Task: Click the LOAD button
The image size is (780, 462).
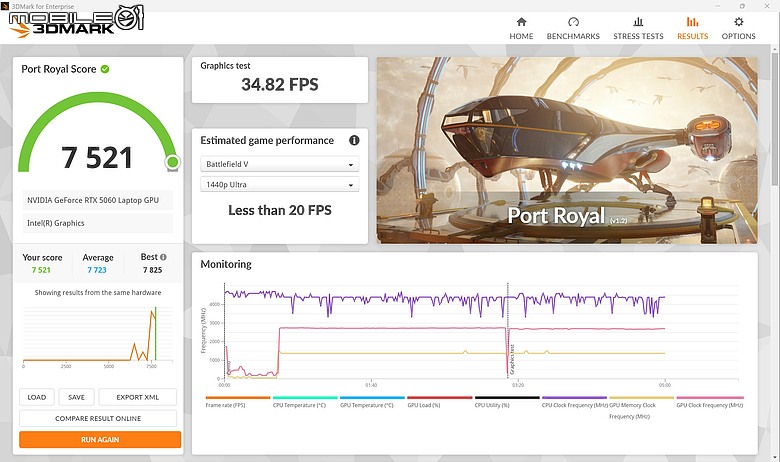Action: pos(37,397)
